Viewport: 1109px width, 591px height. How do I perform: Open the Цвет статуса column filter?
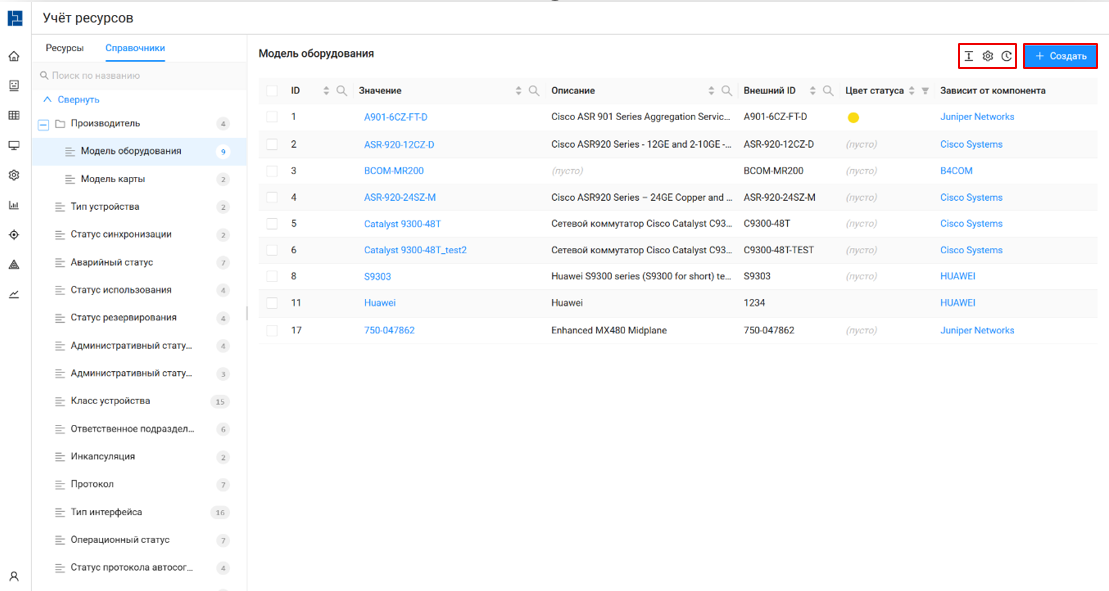(x=925, y=91)
